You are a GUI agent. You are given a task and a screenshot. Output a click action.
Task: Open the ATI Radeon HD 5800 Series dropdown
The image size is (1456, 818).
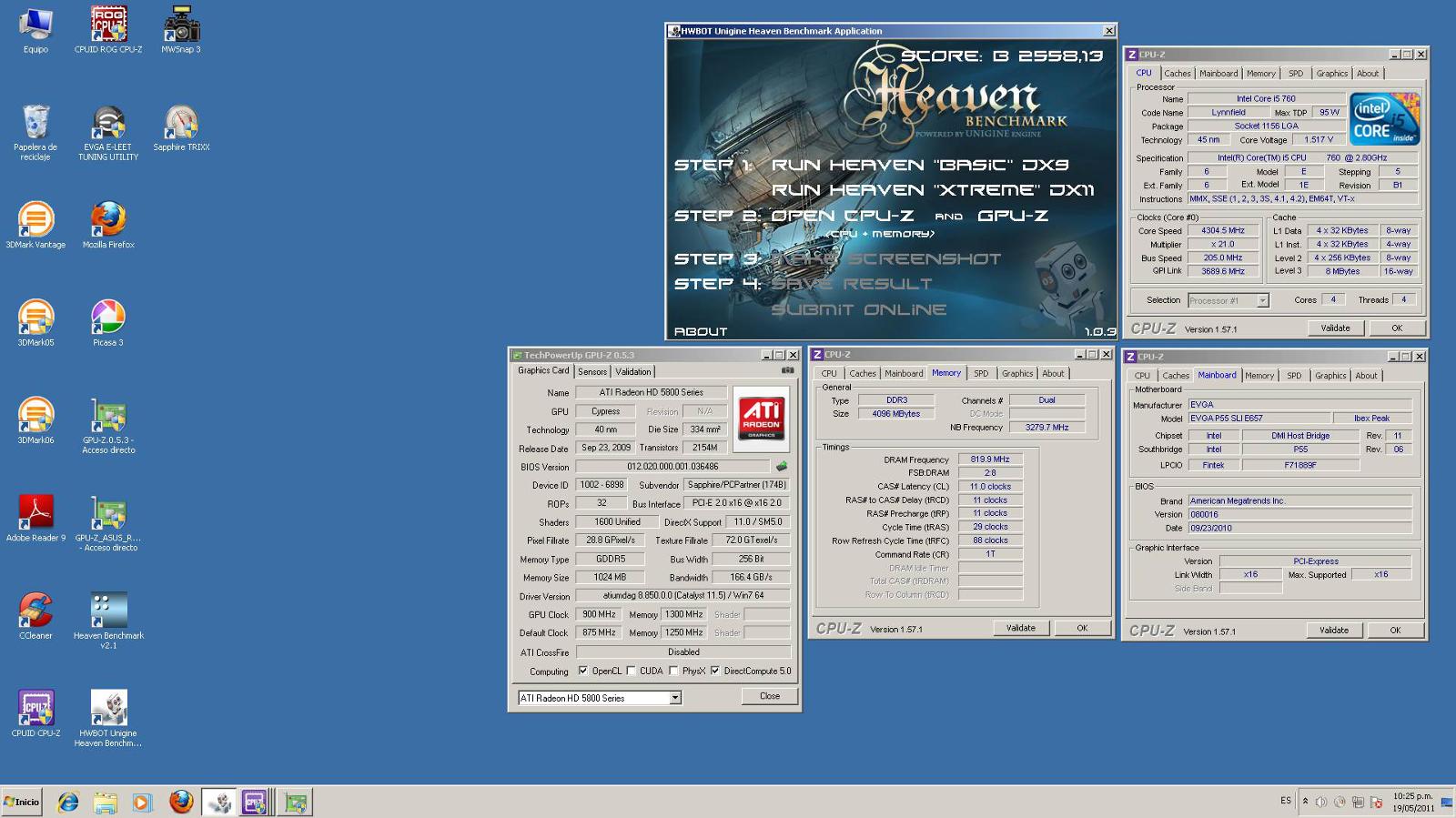pyautogui.click(x=675, y=698)
